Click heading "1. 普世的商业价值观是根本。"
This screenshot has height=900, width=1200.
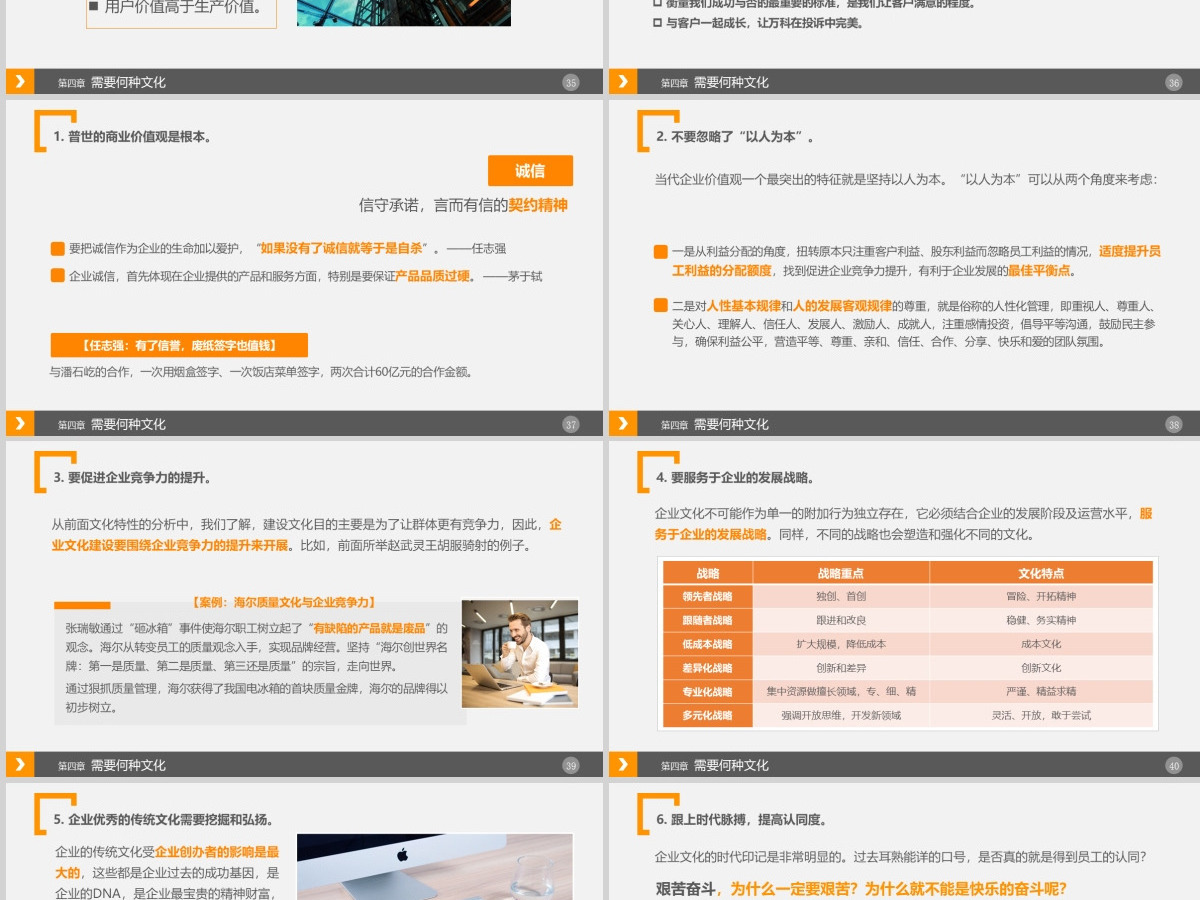tap(133, 137)
